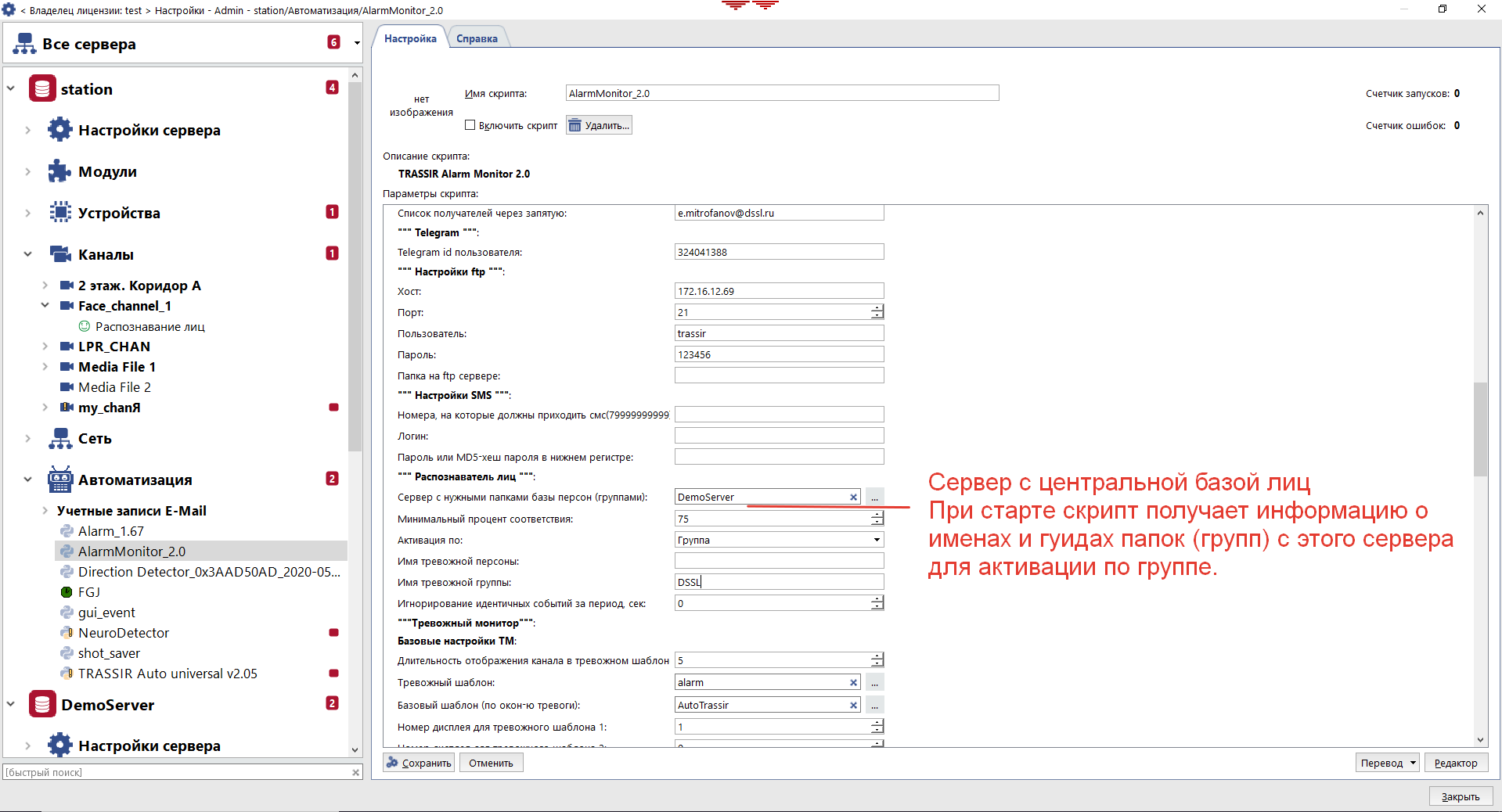Image resolution: width=1502 pixels, height=812 pixels.
Task: Browse server with '...' button next to DemoServer
Action: pos(875,497)
